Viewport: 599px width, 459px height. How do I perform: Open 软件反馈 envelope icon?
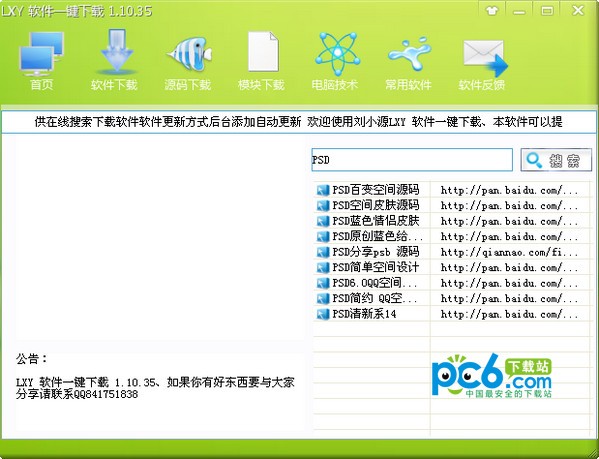(485, 57)
